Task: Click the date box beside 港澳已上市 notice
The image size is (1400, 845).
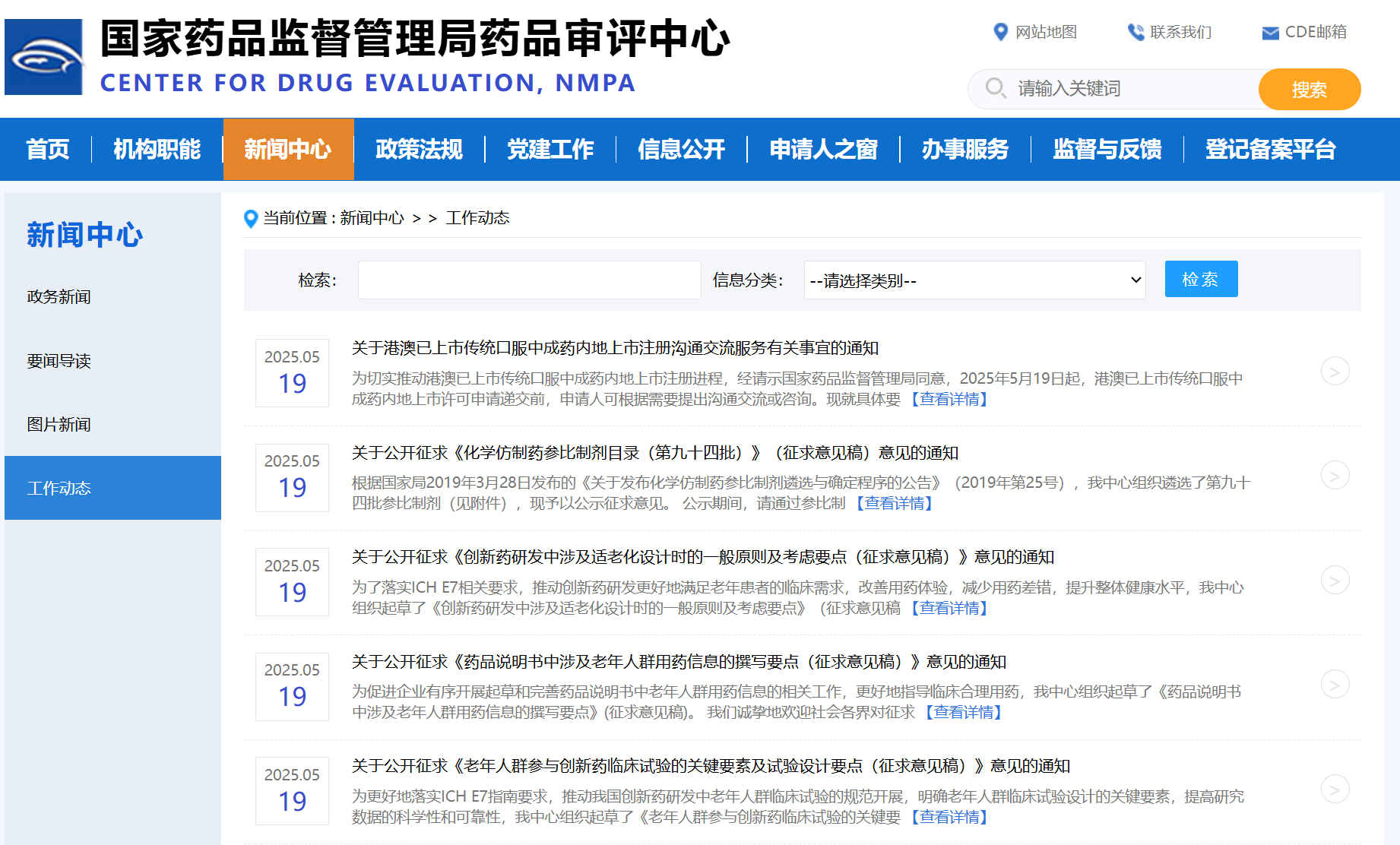Action: click(x=292, y=373)
